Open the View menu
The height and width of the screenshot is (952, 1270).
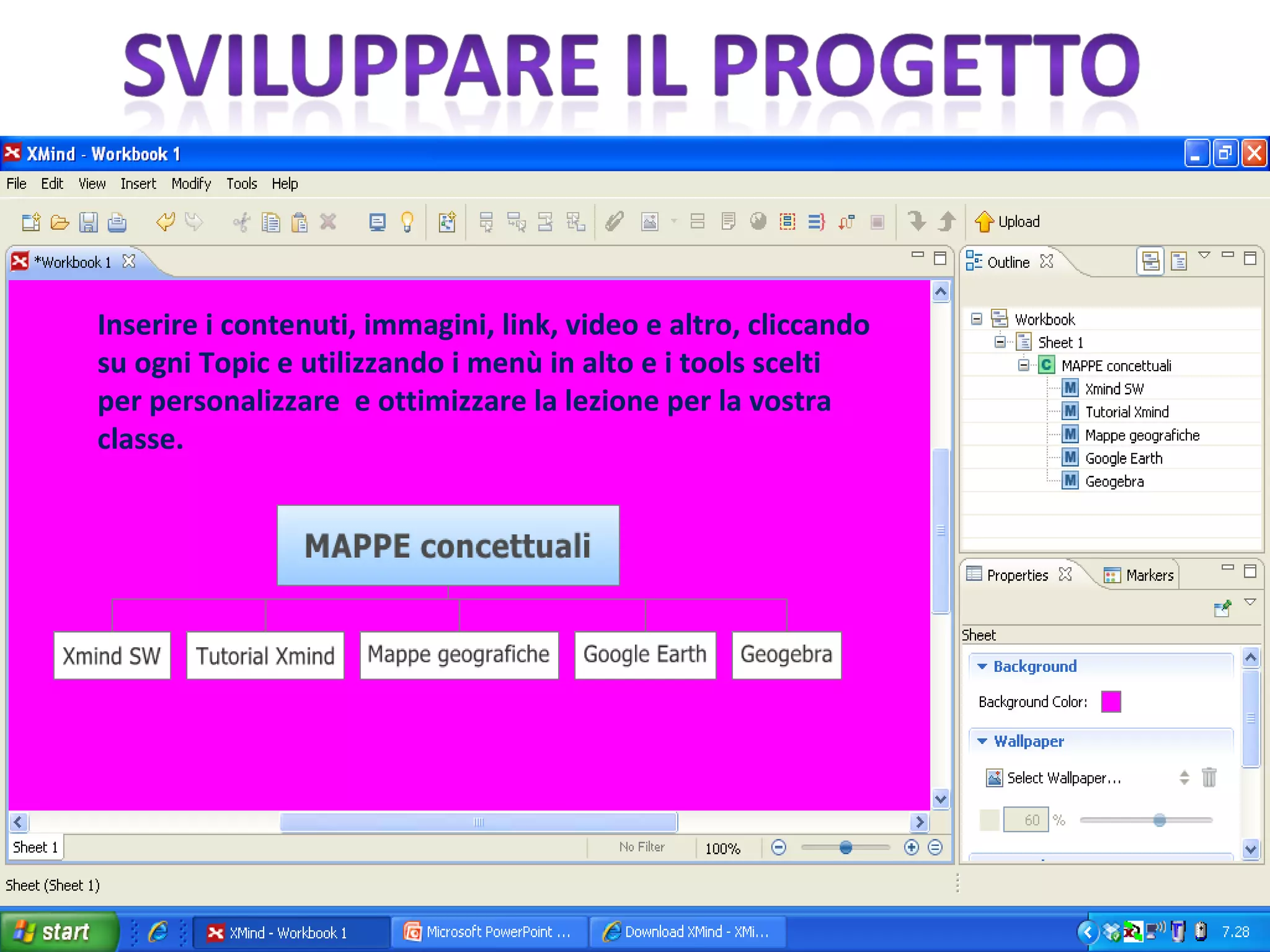92,183
